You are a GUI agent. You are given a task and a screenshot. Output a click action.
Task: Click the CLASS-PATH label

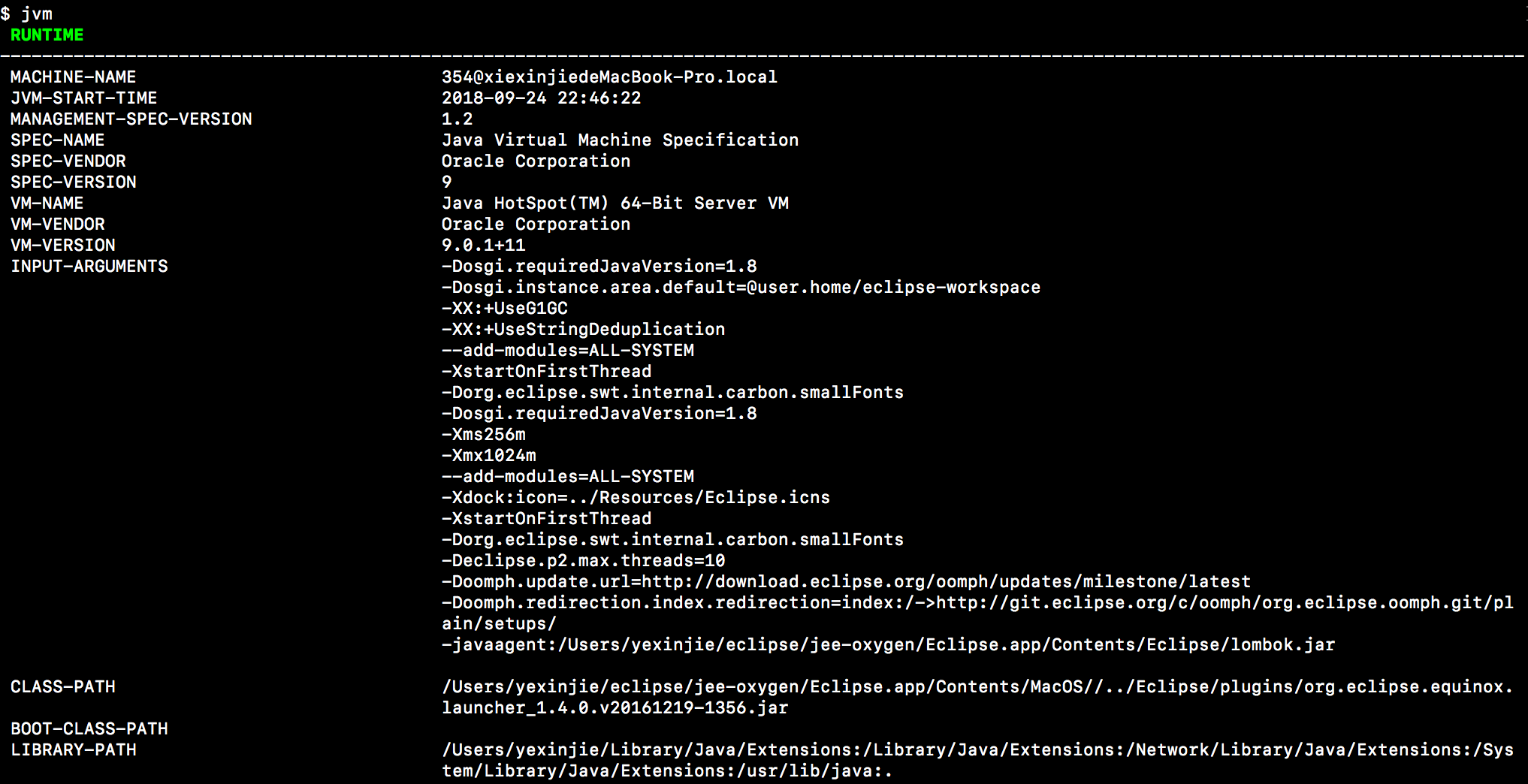(x=62, y=686)
